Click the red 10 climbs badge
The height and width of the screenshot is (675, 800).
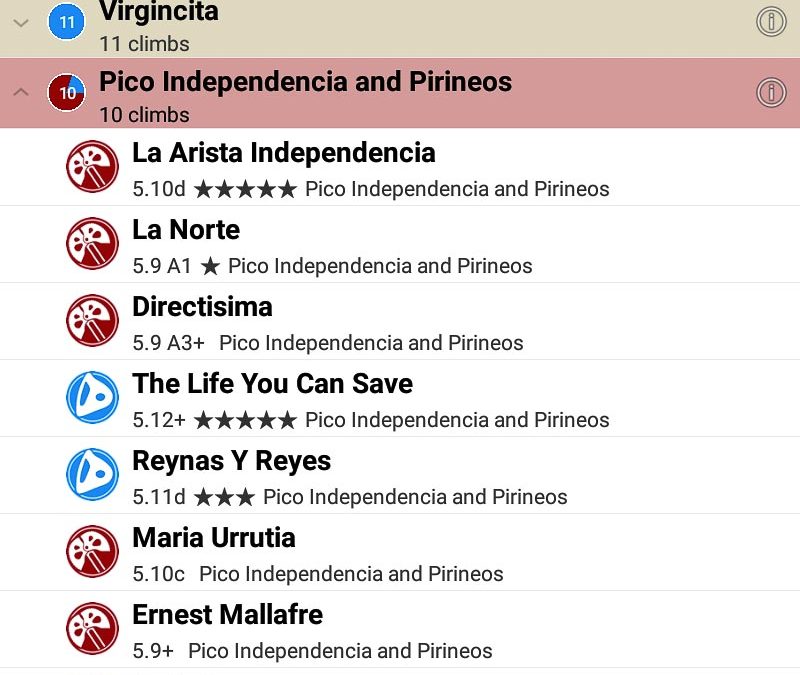[x=67, y=93]
